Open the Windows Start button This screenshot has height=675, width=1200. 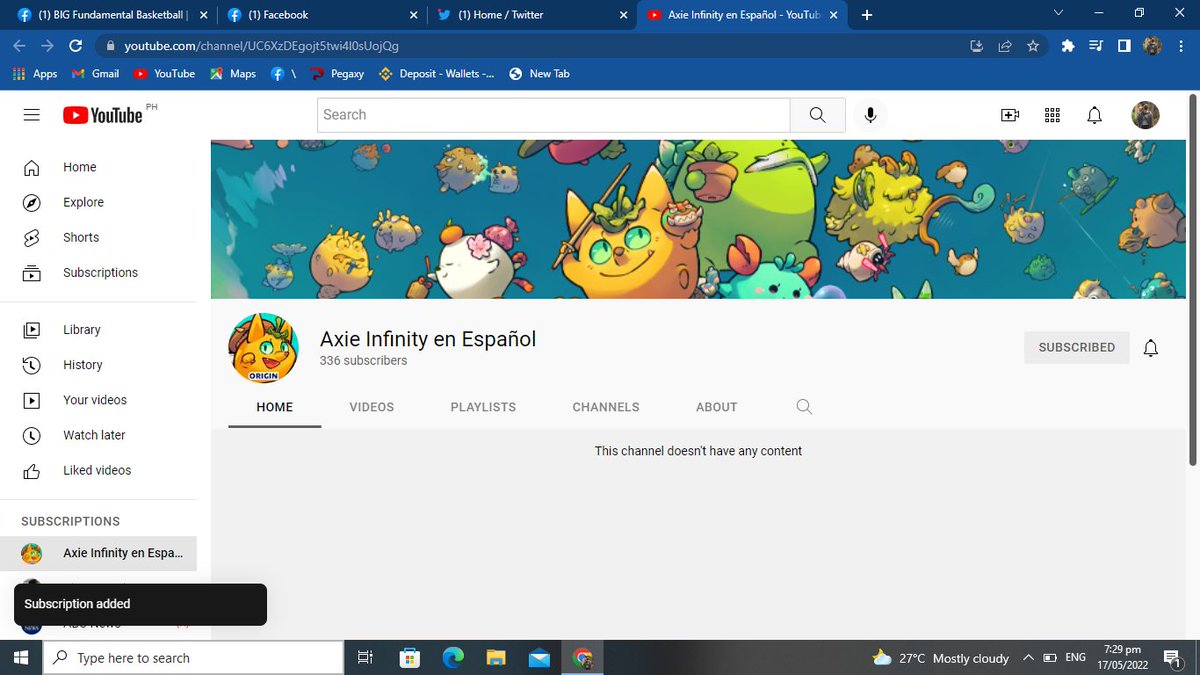(22, 658)
